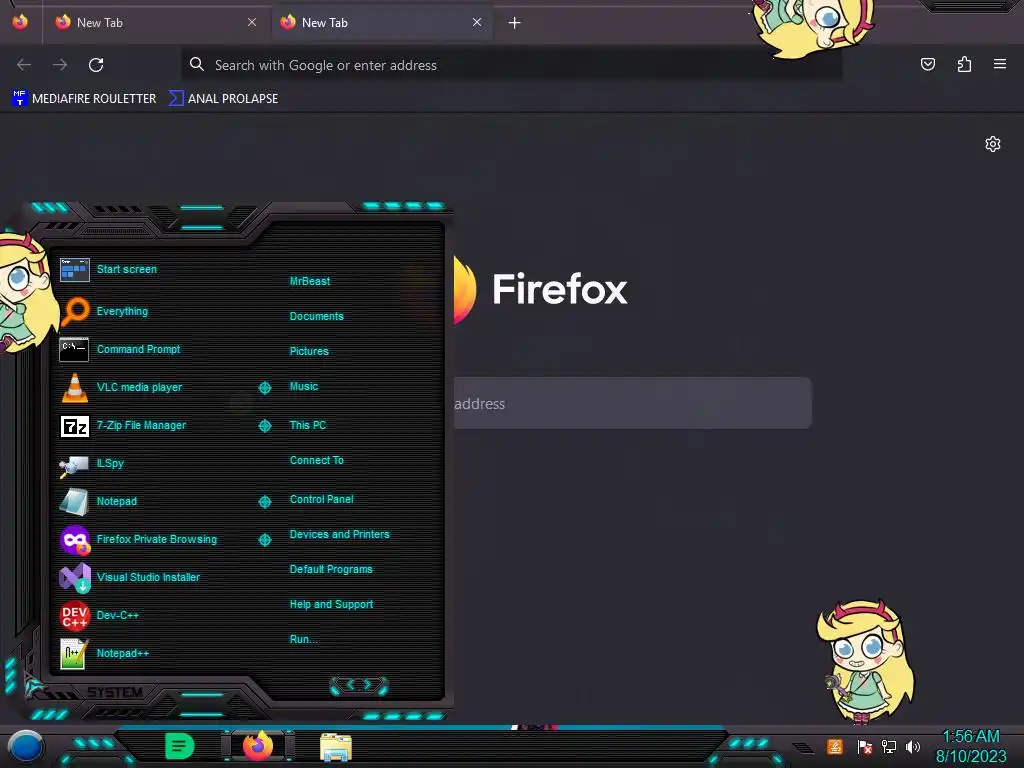The width and height of the screenshot is (1024, 768).
Task: Open new tab personalize gear icon
Action: point(993,144)
